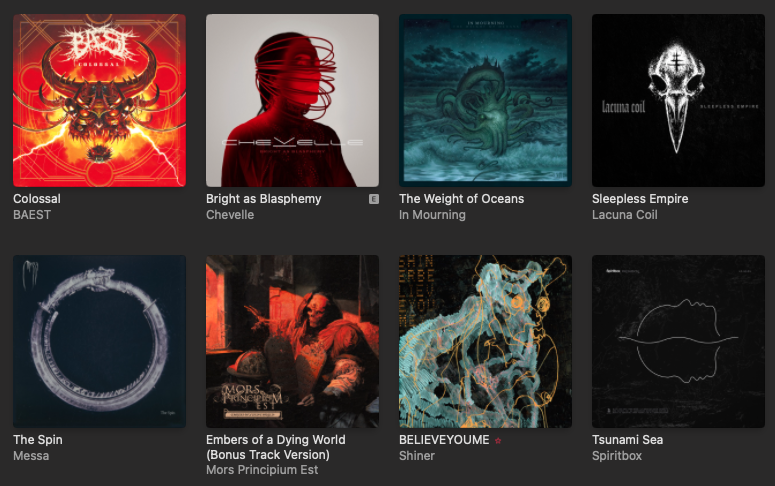Open the Bright as Blasphemy album artwork
The image size is (775, 486).
click(293, 100)
